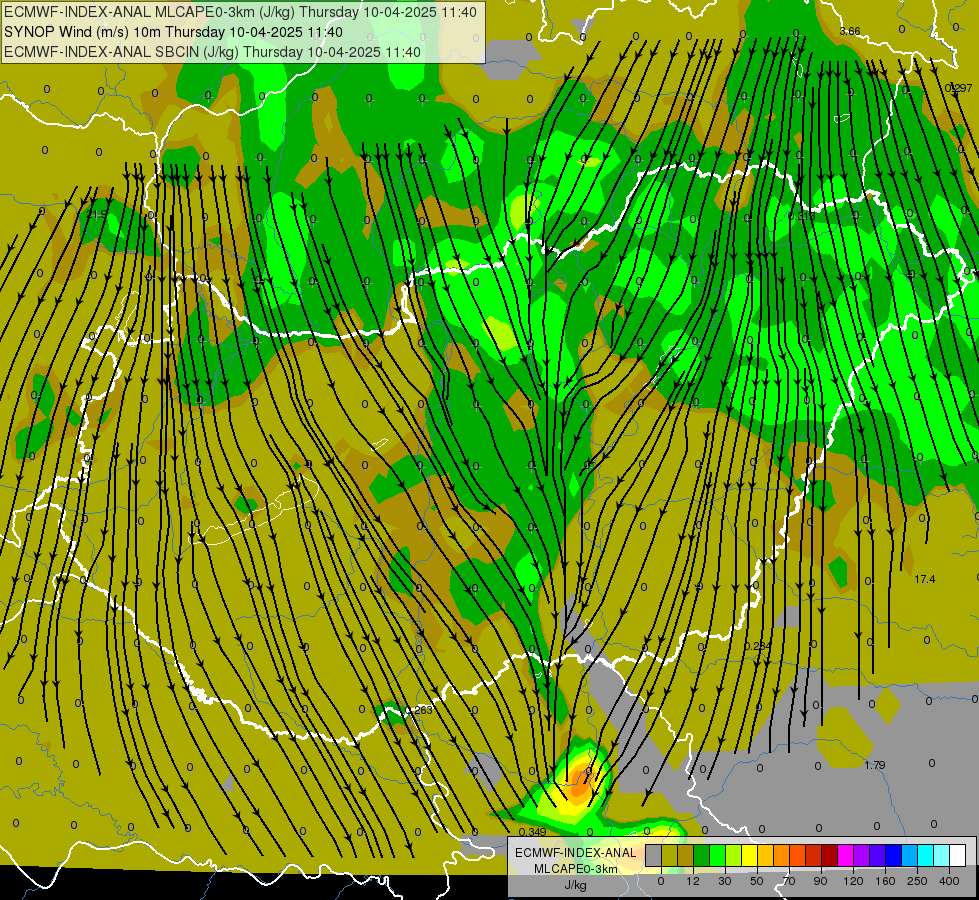This screenshot has width=979, height=900.
Task: Click the dark red legend swatch
Action: point(830,856)
